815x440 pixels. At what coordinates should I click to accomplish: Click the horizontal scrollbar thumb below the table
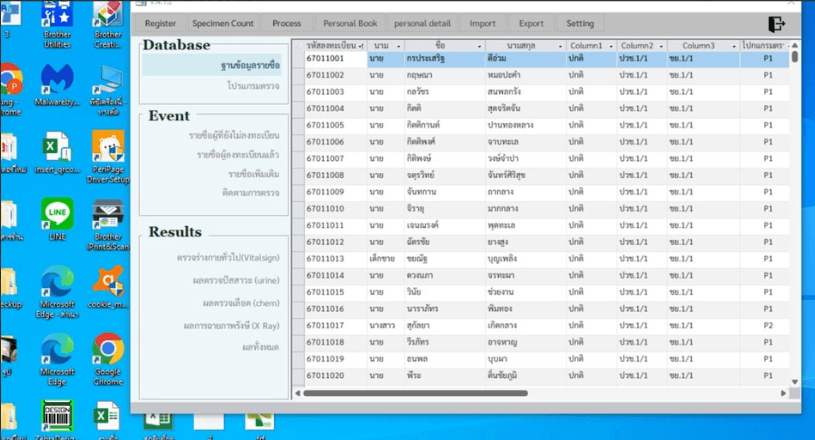click(415, 393)
